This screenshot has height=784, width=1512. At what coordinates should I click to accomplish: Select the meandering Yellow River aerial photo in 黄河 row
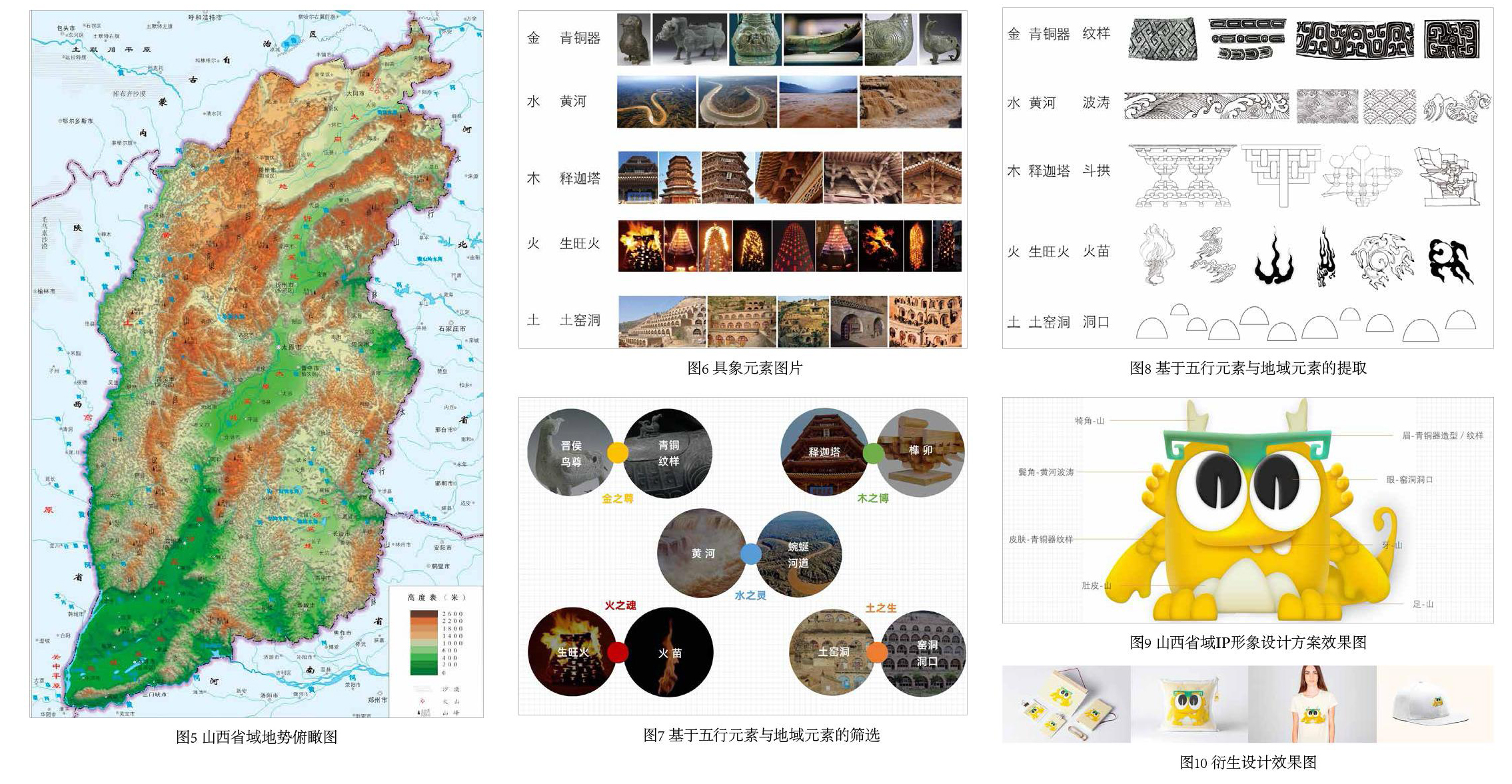[x=656, y=102]
